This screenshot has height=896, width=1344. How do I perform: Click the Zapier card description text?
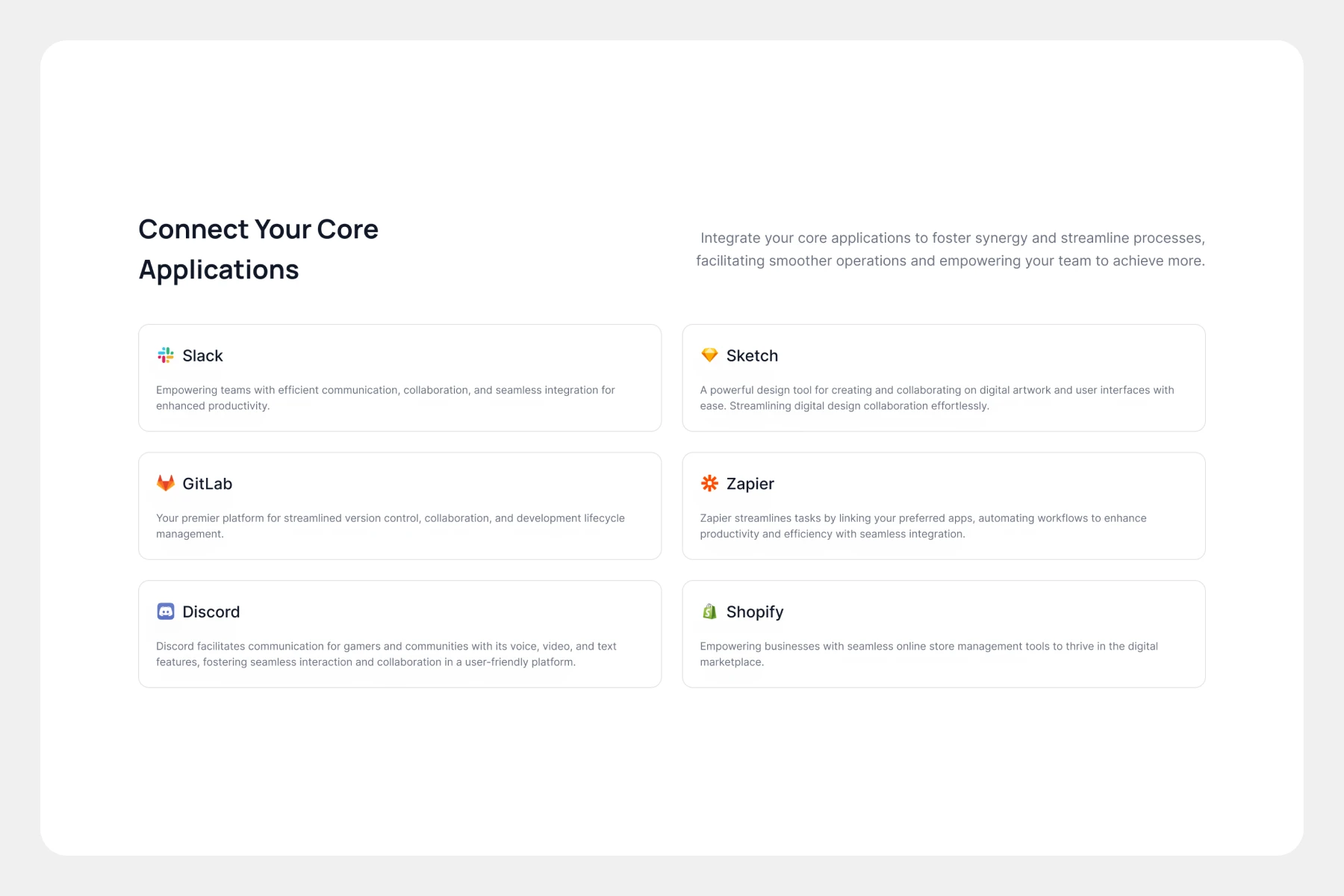tap(923, 526)
